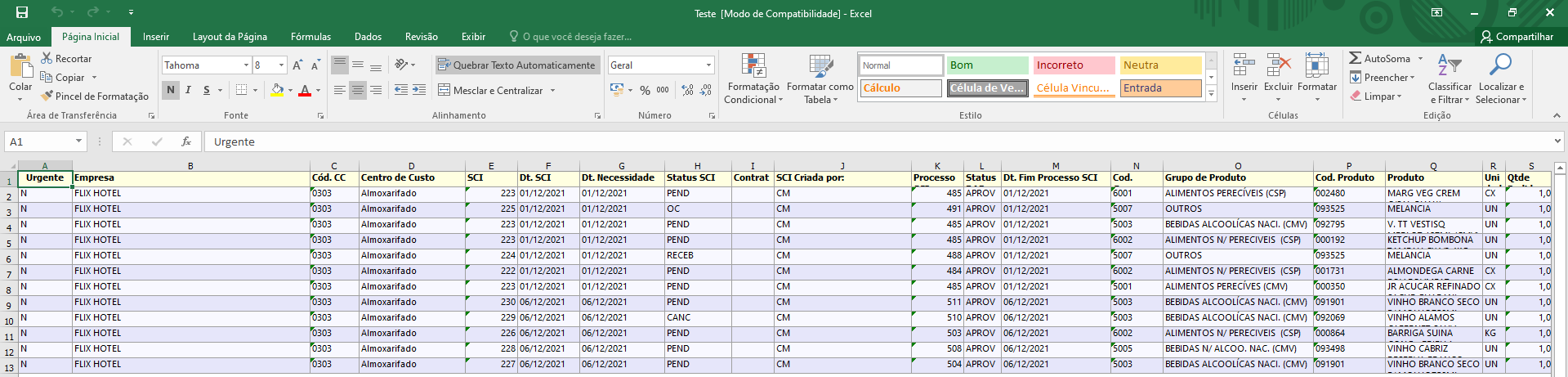Screen dimensions: 1568x377
Task: Apply cell borders icon
Action: pyautogui.click(x=241, y=90)
